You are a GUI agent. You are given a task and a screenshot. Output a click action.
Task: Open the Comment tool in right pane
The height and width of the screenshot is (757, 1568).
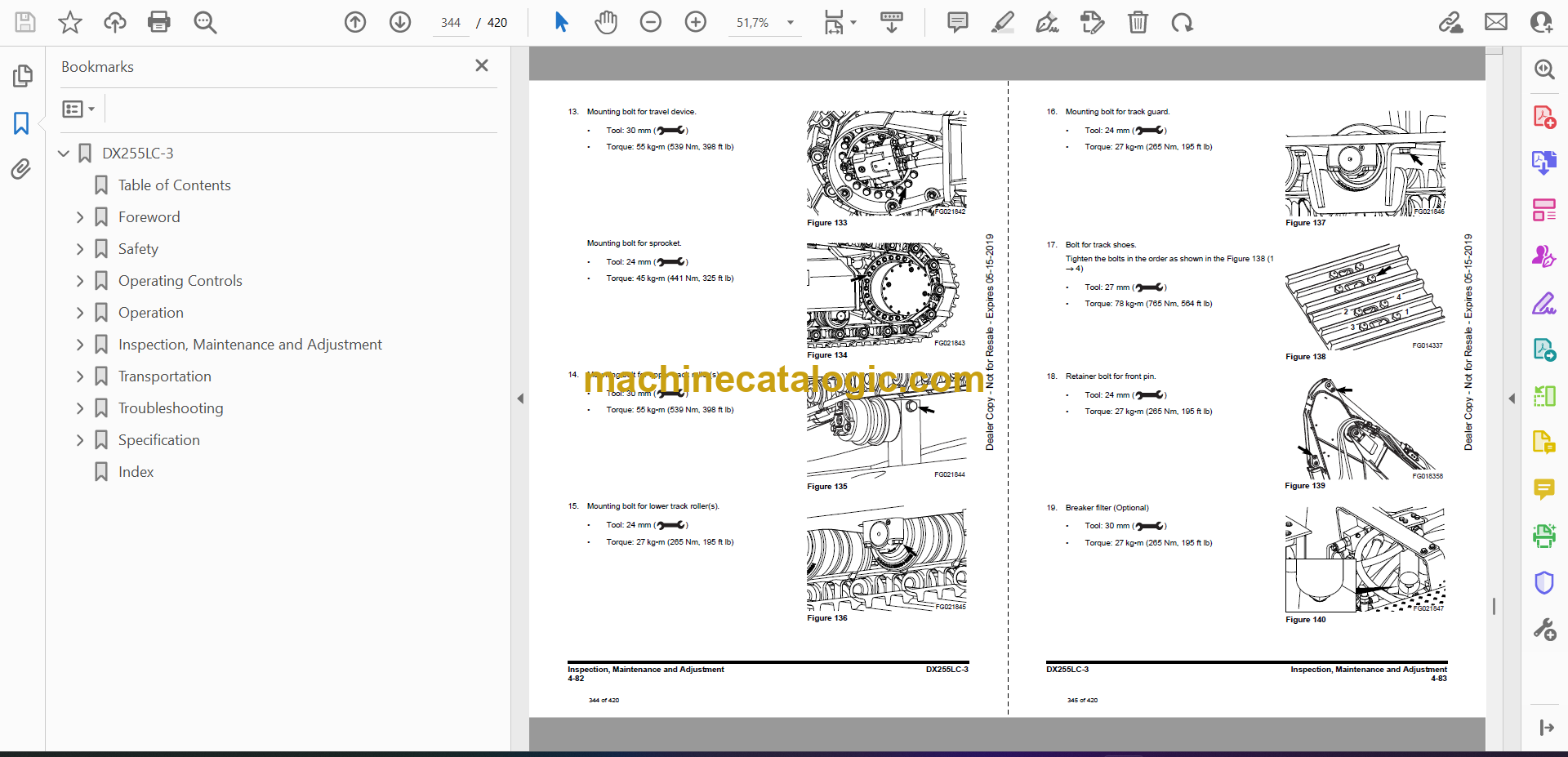point(1543,489)
